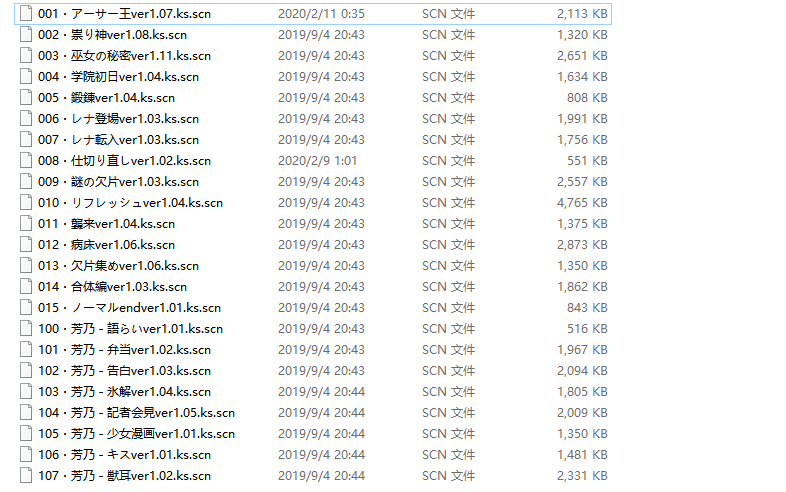Select file 004・学院初日ver1.04.ks.scn
786x492 pixels.
coord(118,77)
